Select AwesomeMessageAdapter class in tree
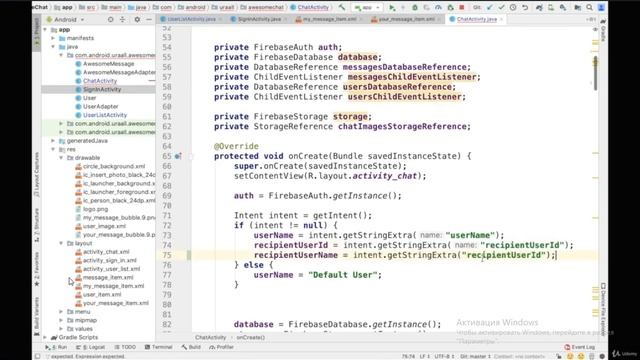Image resolution: width=640 pixels, height=360 pixels. point(115,73)
